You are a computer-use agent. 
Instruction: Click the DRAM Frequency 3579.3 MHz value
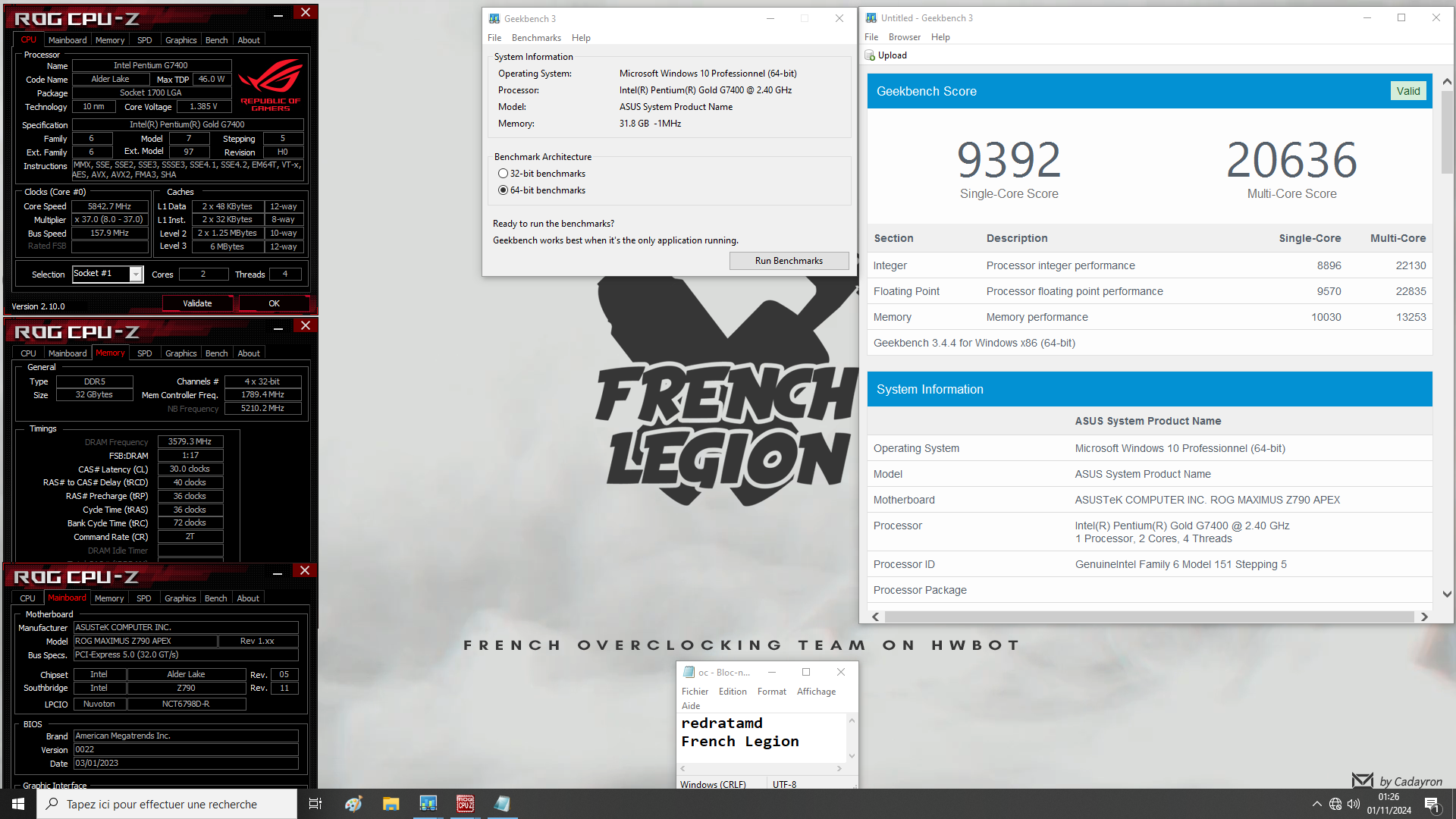point(190,441)
